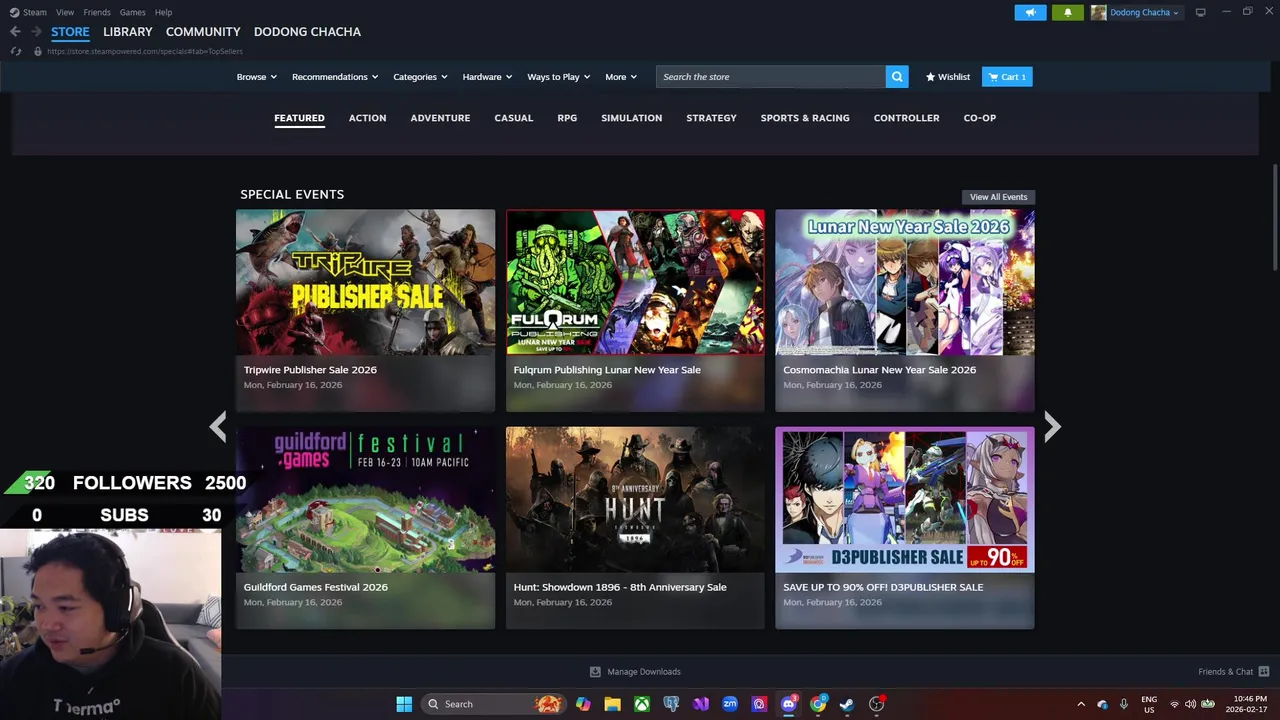
Task: Select the RPG genre tab
Action: [567, 118]
